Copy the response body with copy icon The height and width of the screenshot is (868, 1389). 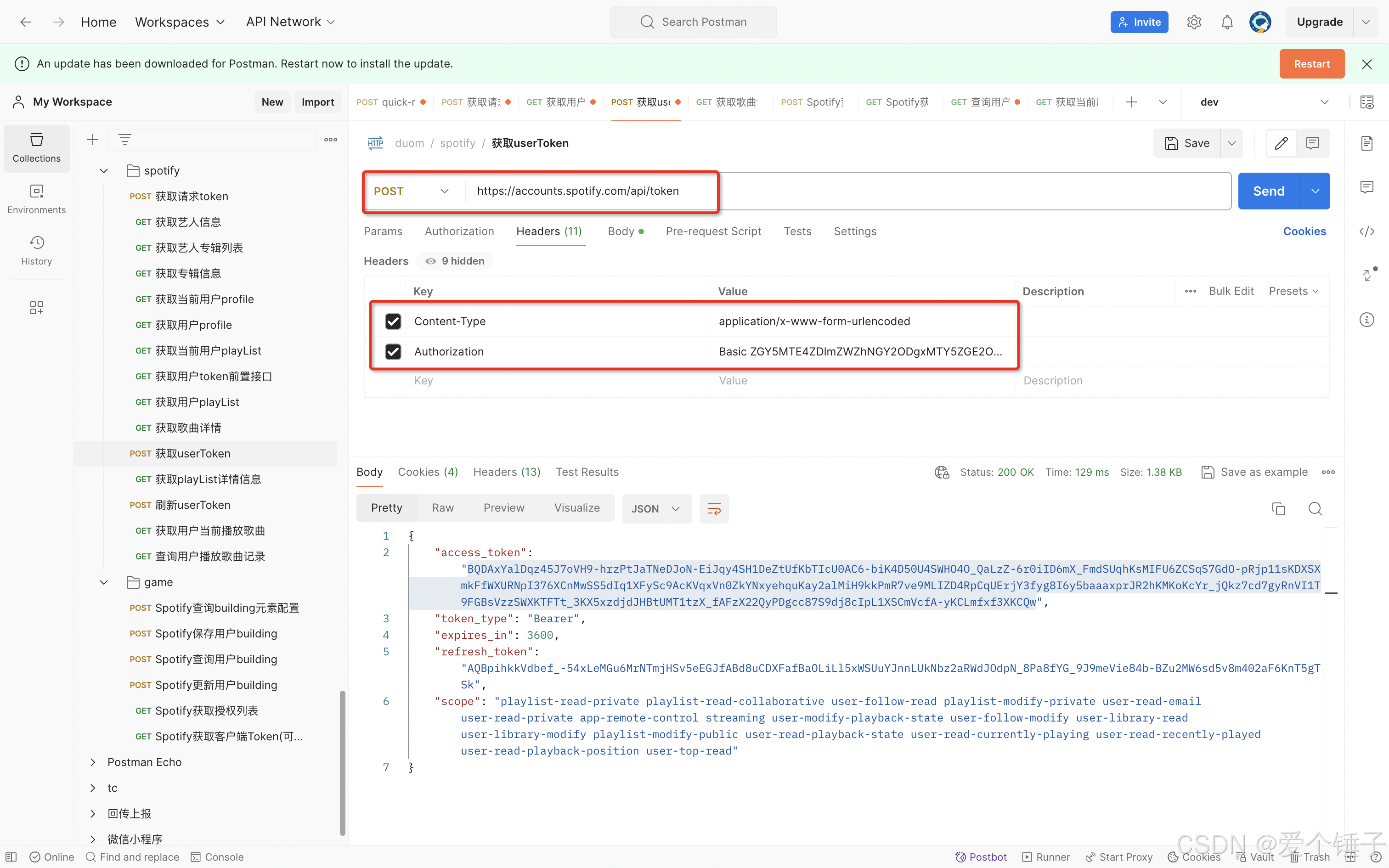coord(1278,509)
